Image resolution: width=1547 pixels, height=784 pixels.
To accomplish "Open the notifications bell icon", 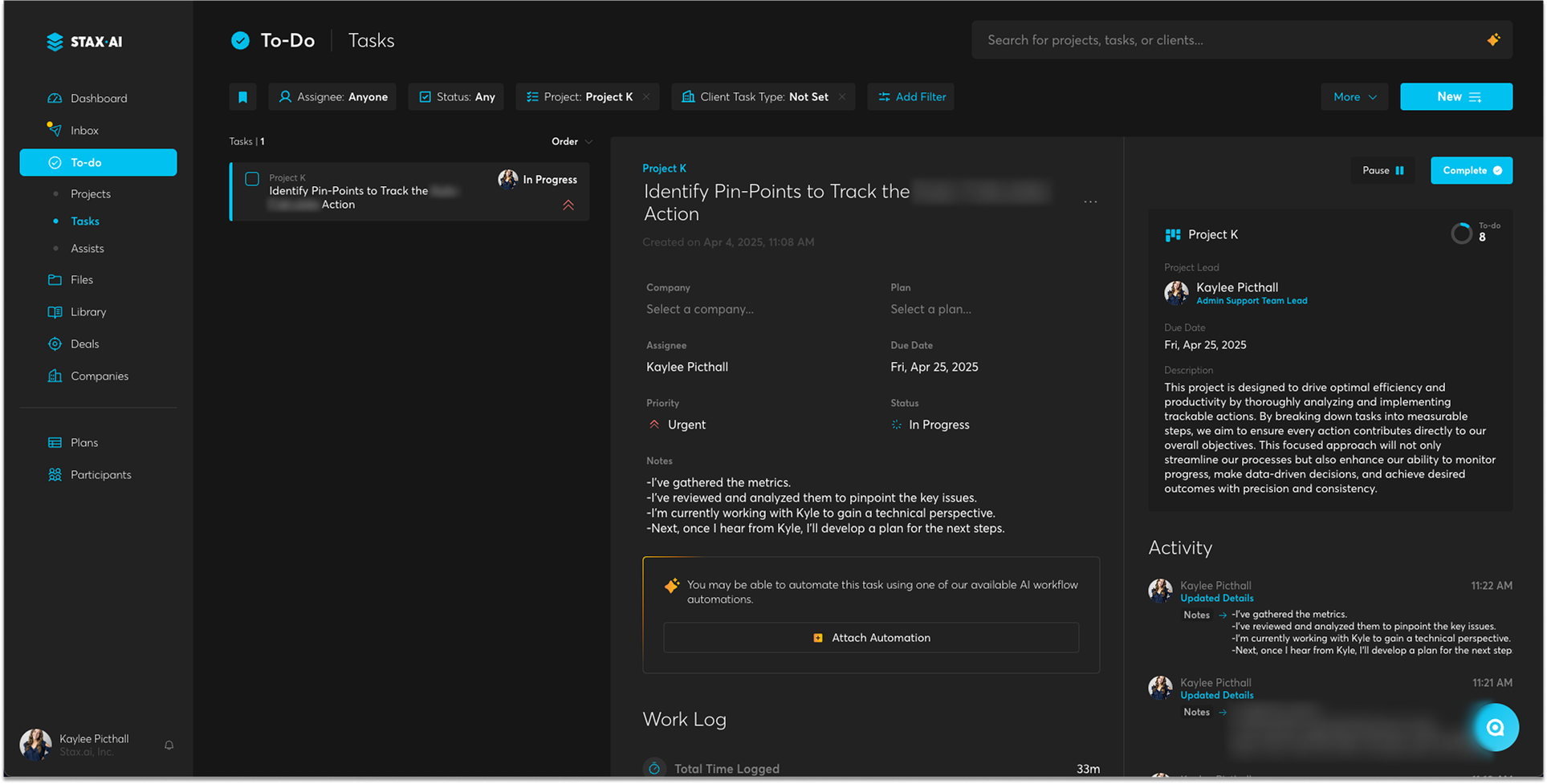I will tap(169, 745).
